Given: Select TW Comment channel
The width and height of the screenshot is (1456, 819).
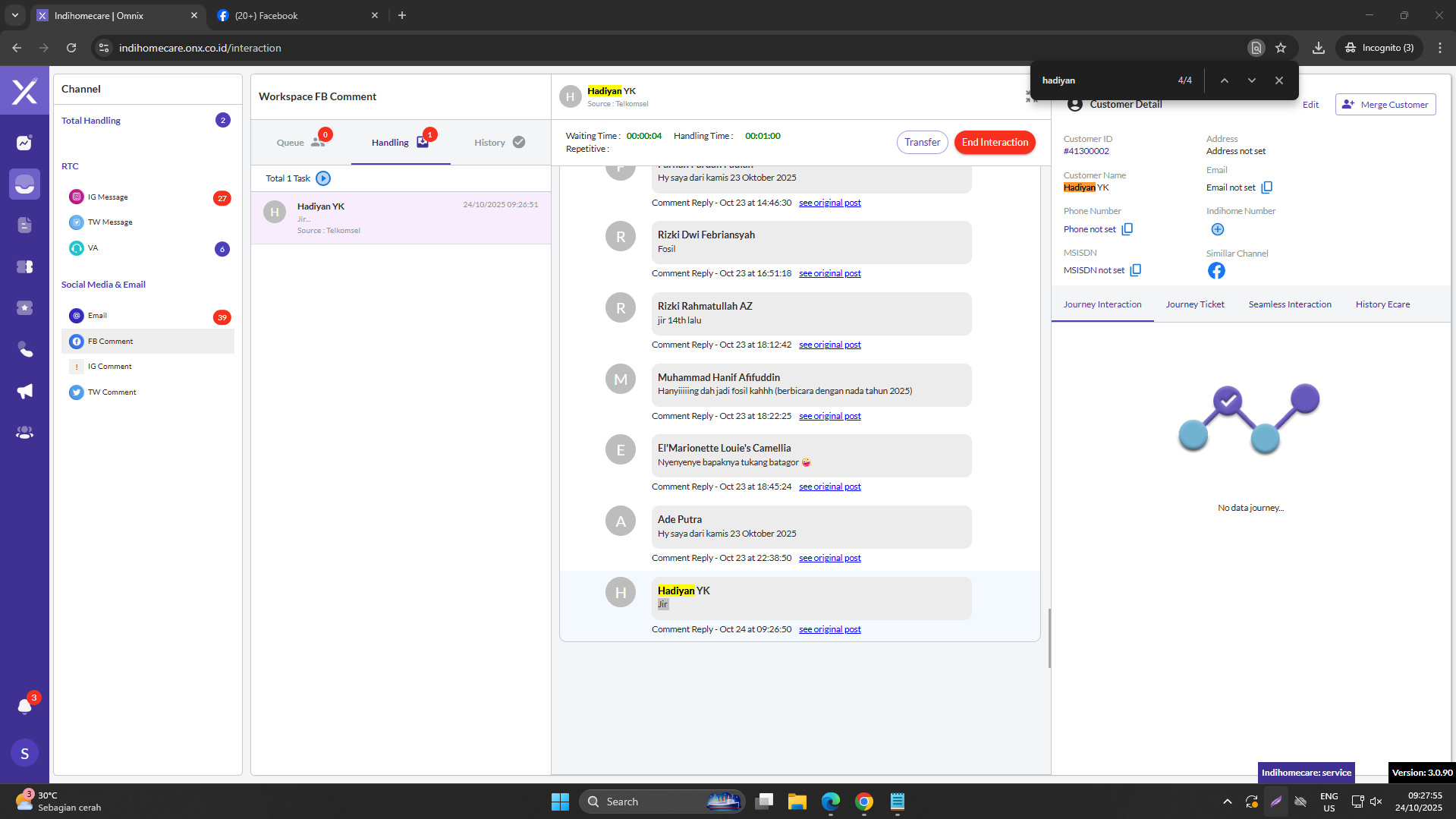Looking at the screenshot, I should click(148, 392).
